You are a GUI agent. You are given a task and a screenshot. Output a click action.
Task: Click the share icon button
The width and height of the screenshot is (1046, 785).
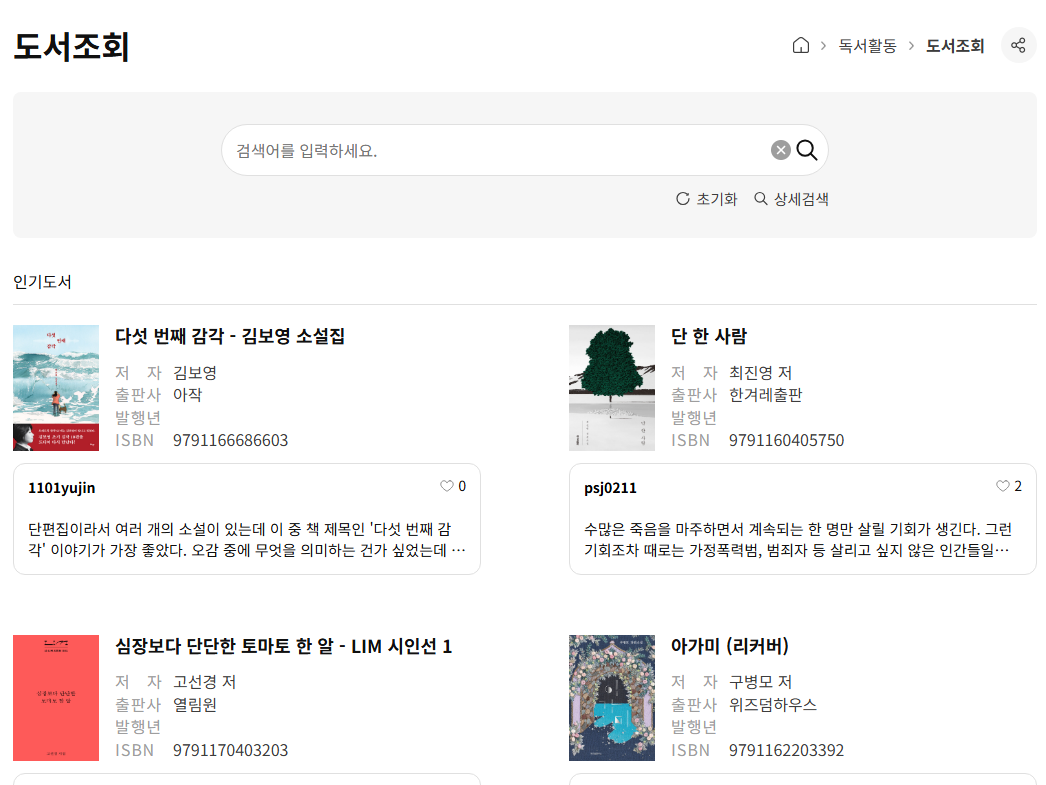(1018, 45)
